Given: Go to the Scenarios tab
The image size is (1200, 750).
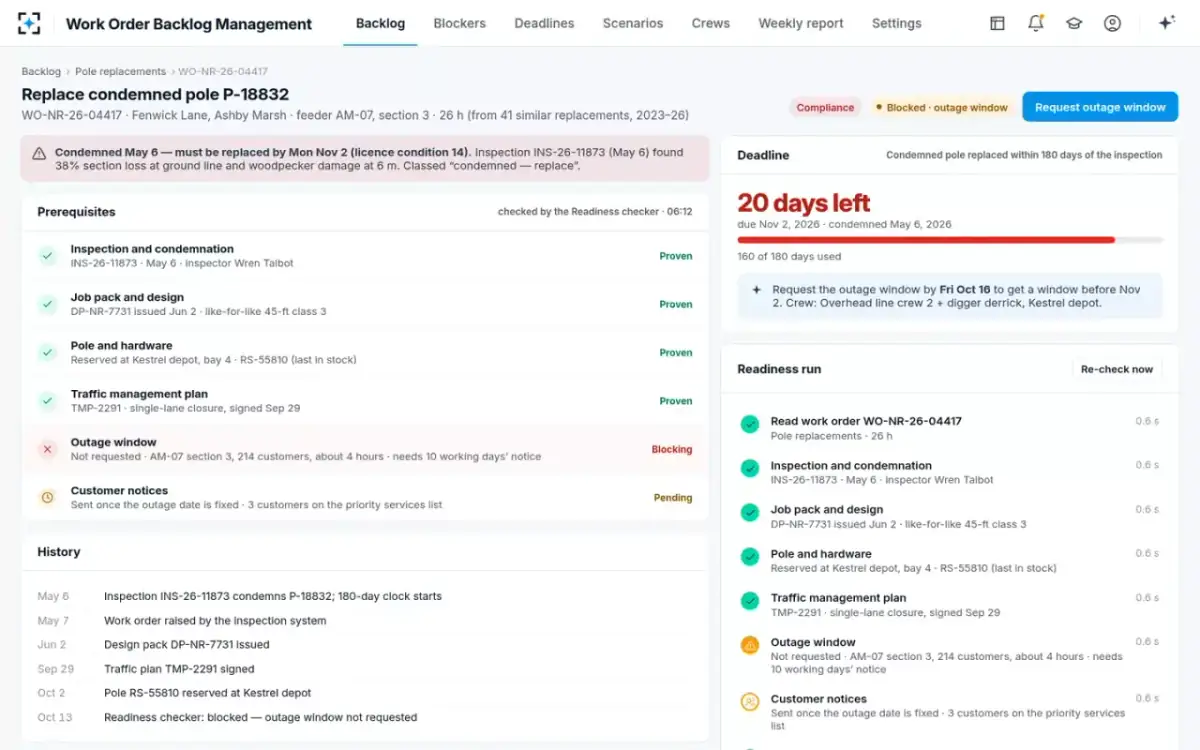Looking at the screenshot, I should pos(633,23).
